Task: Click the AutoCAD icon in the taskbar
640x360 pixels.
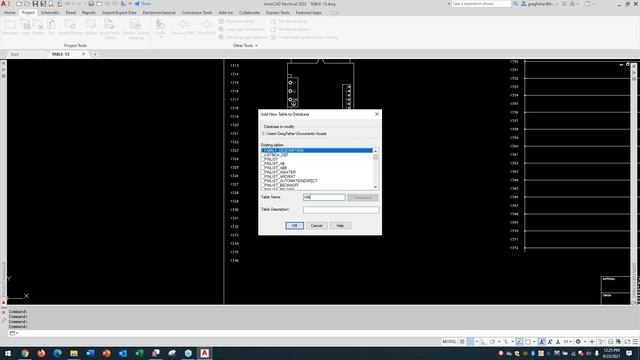Action: (x=204, y=353)
